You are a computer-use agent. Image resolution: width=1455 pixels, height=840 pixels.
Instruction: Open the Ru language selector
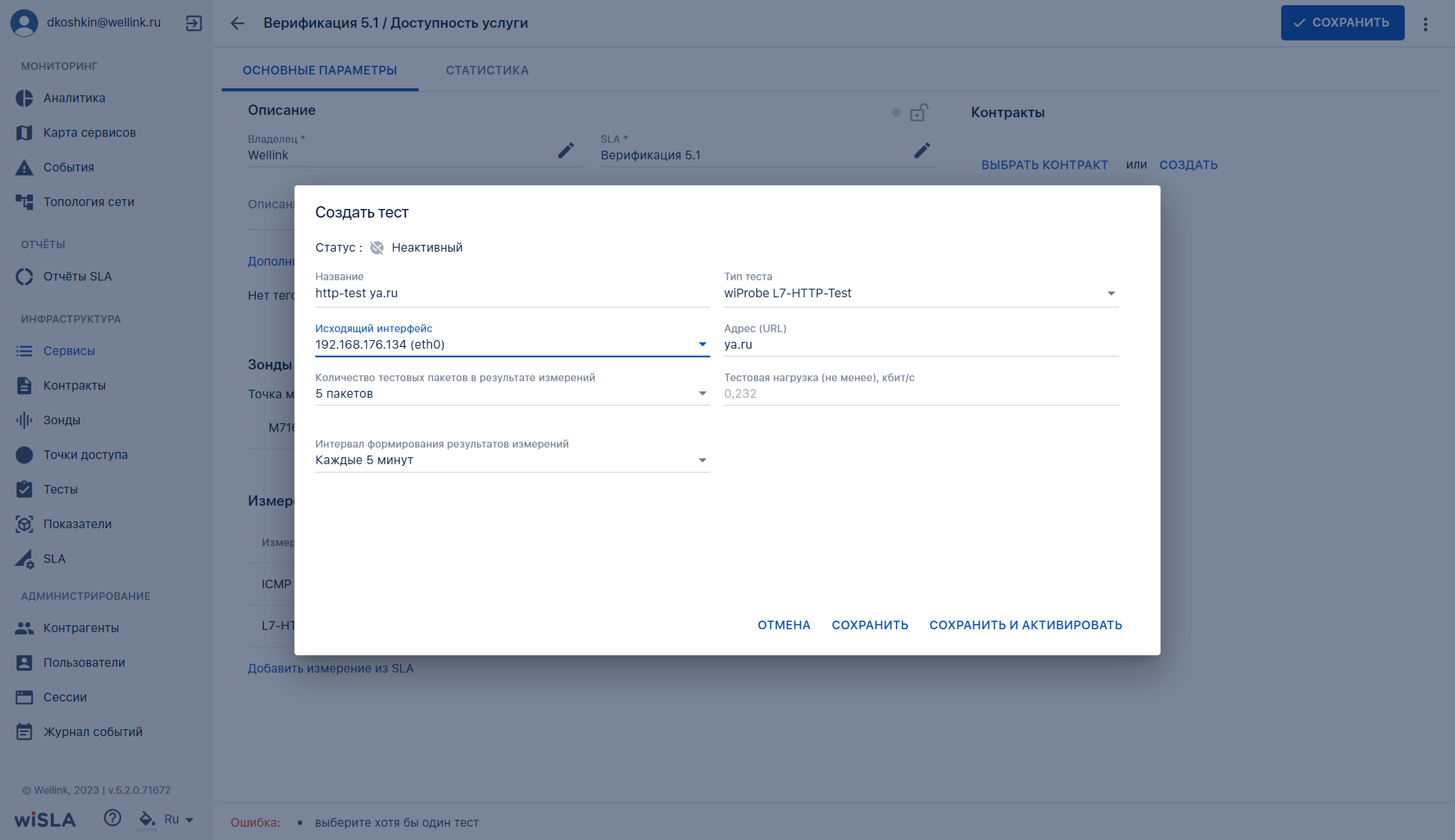pos(178,819)
